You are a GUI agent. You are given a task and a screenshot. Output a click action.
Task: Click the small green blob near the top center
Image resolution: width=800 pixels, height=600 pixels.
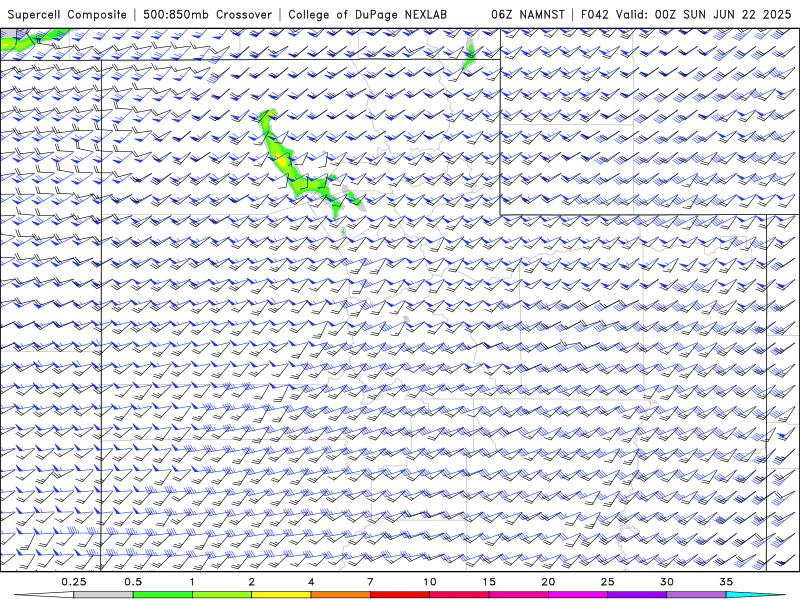[x=469, y=56]
